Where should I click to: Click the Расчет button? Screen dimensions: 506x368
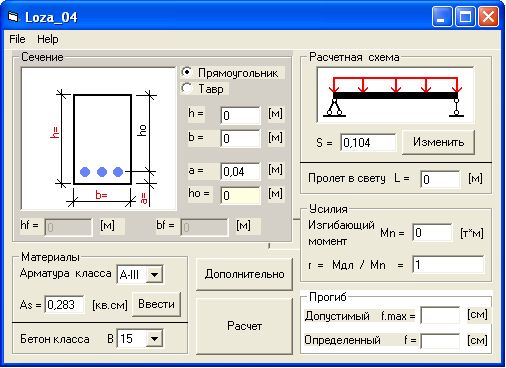pos(244,326)
